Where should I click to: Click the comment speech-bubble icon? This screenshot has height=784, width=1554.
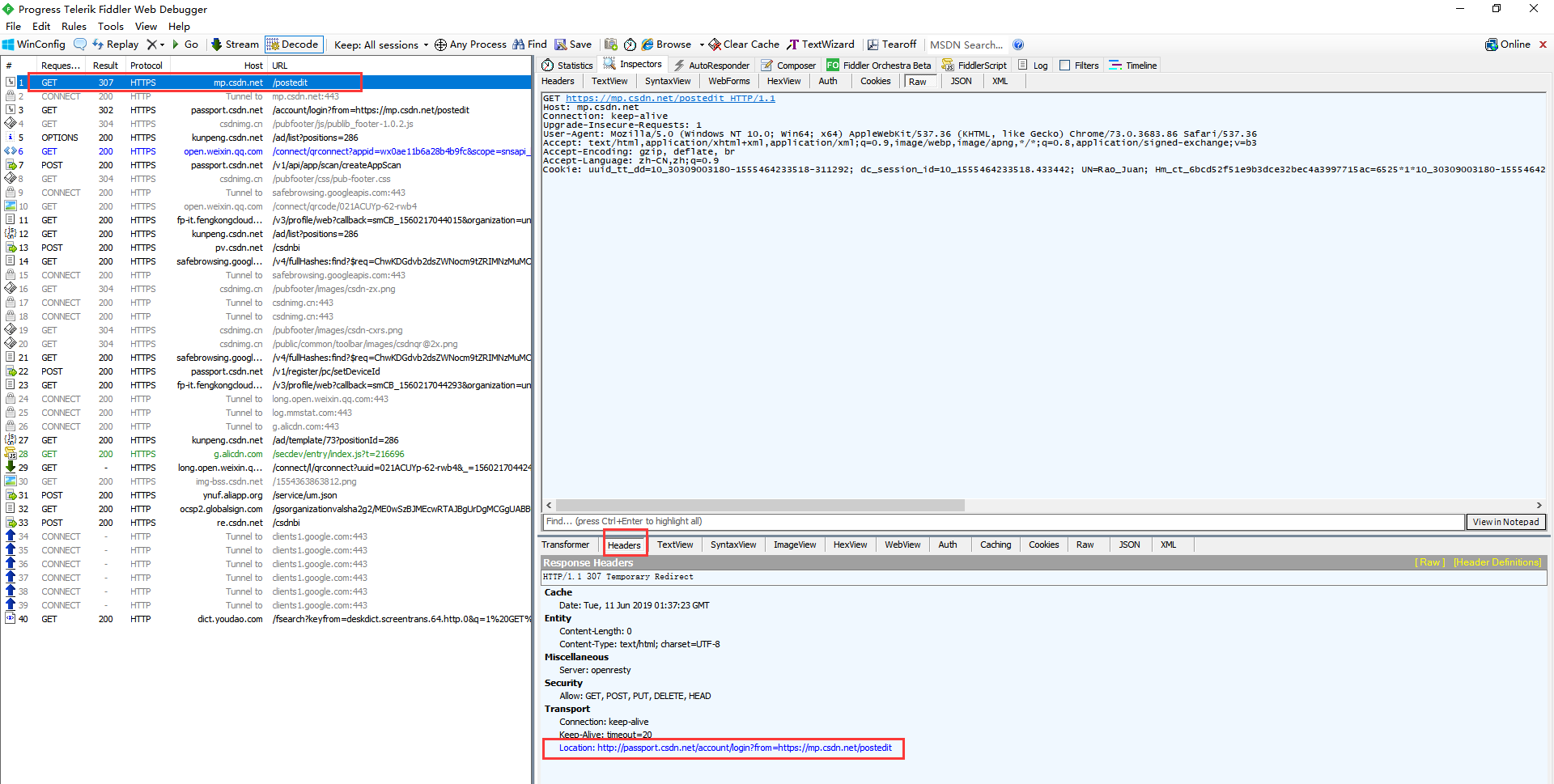coord(80,44)
